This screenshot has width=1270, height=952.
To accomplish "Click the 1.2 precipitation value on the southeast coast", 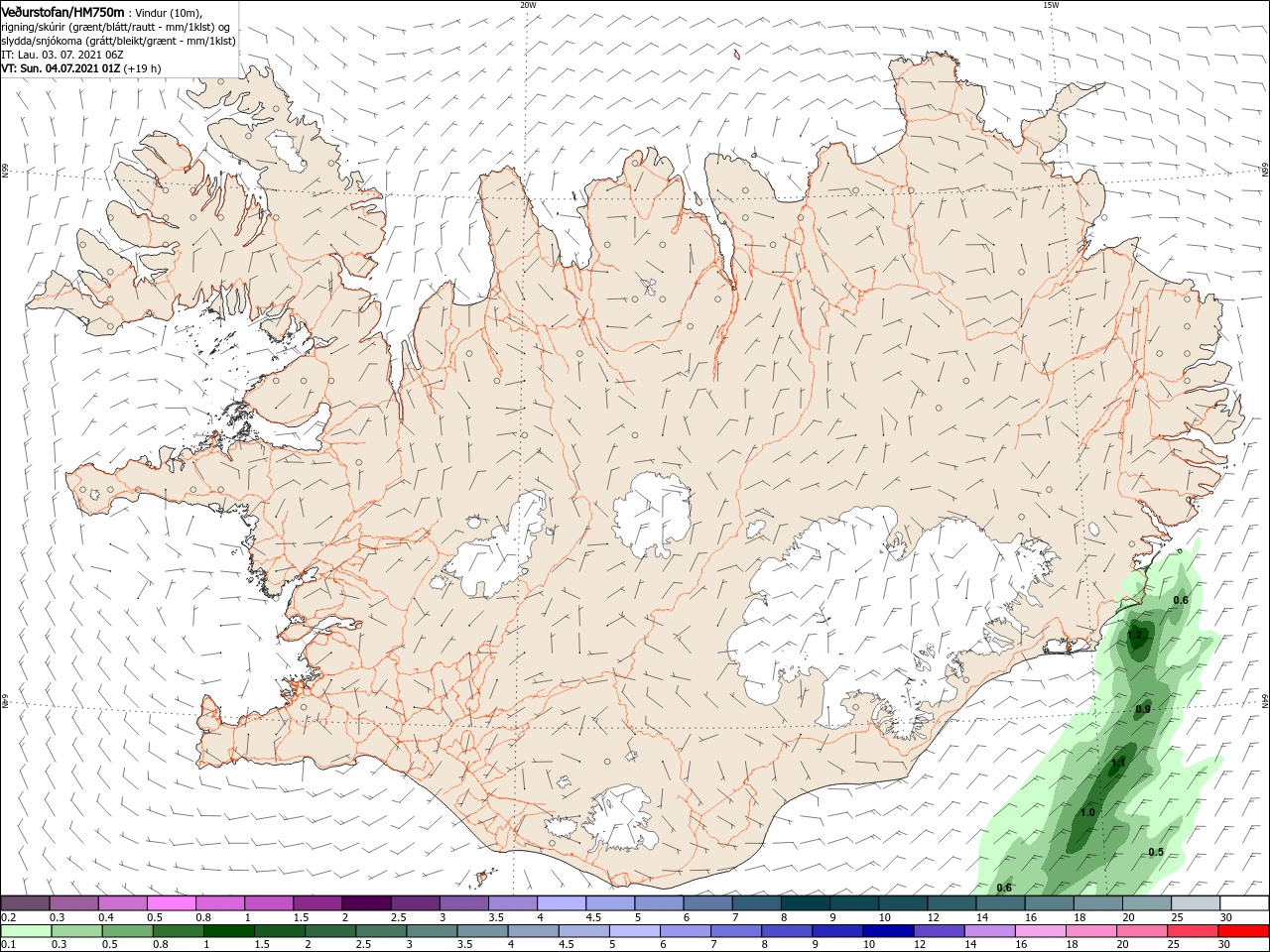I will click(x=1136, y=635).
